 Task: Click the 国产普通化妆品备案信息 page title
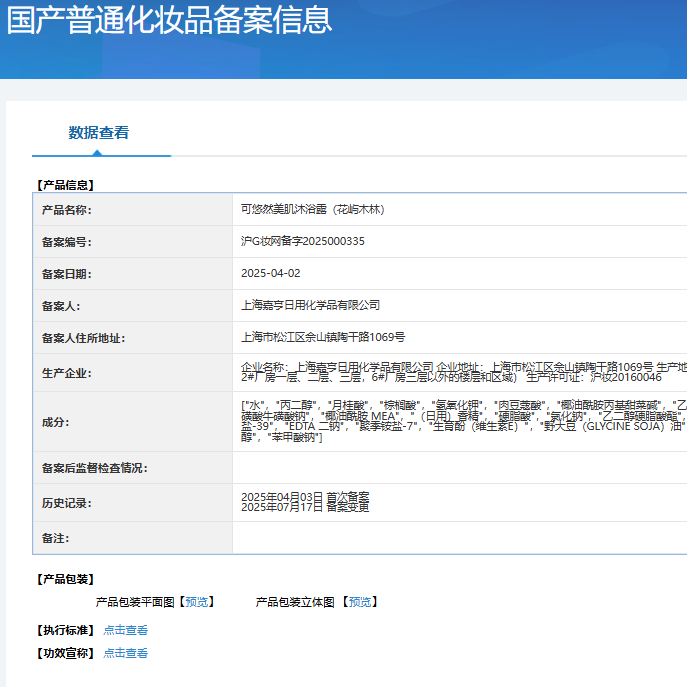click(x=170, y=20)
